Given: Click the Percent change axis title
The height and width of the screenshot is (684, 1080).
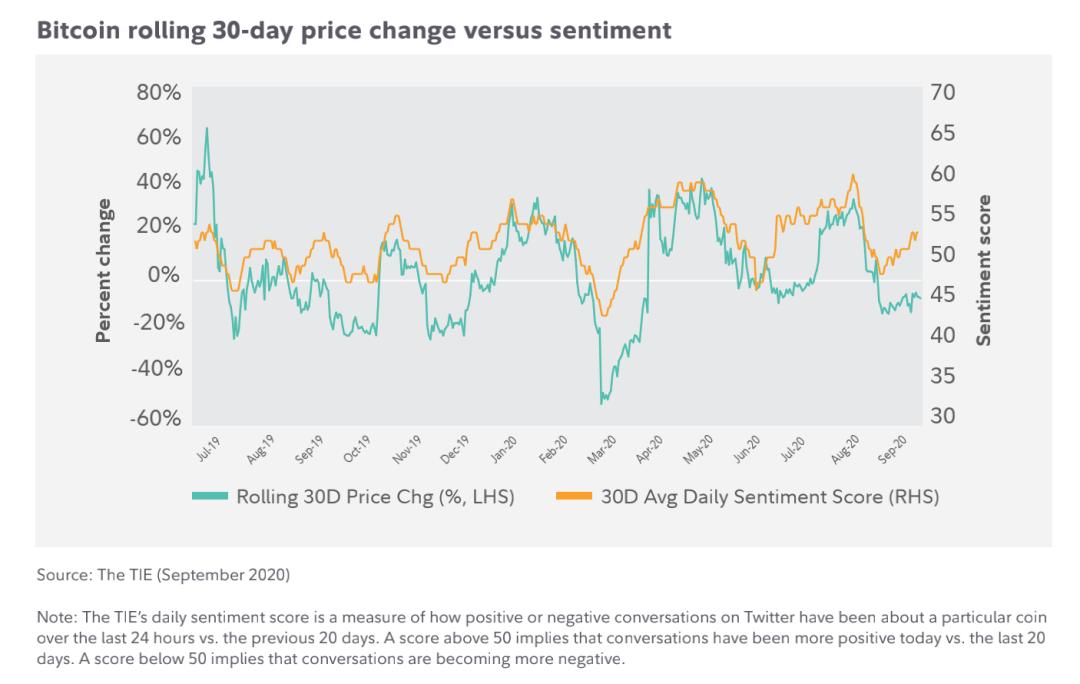Looking at the screenshot, I should click(103, 271).
